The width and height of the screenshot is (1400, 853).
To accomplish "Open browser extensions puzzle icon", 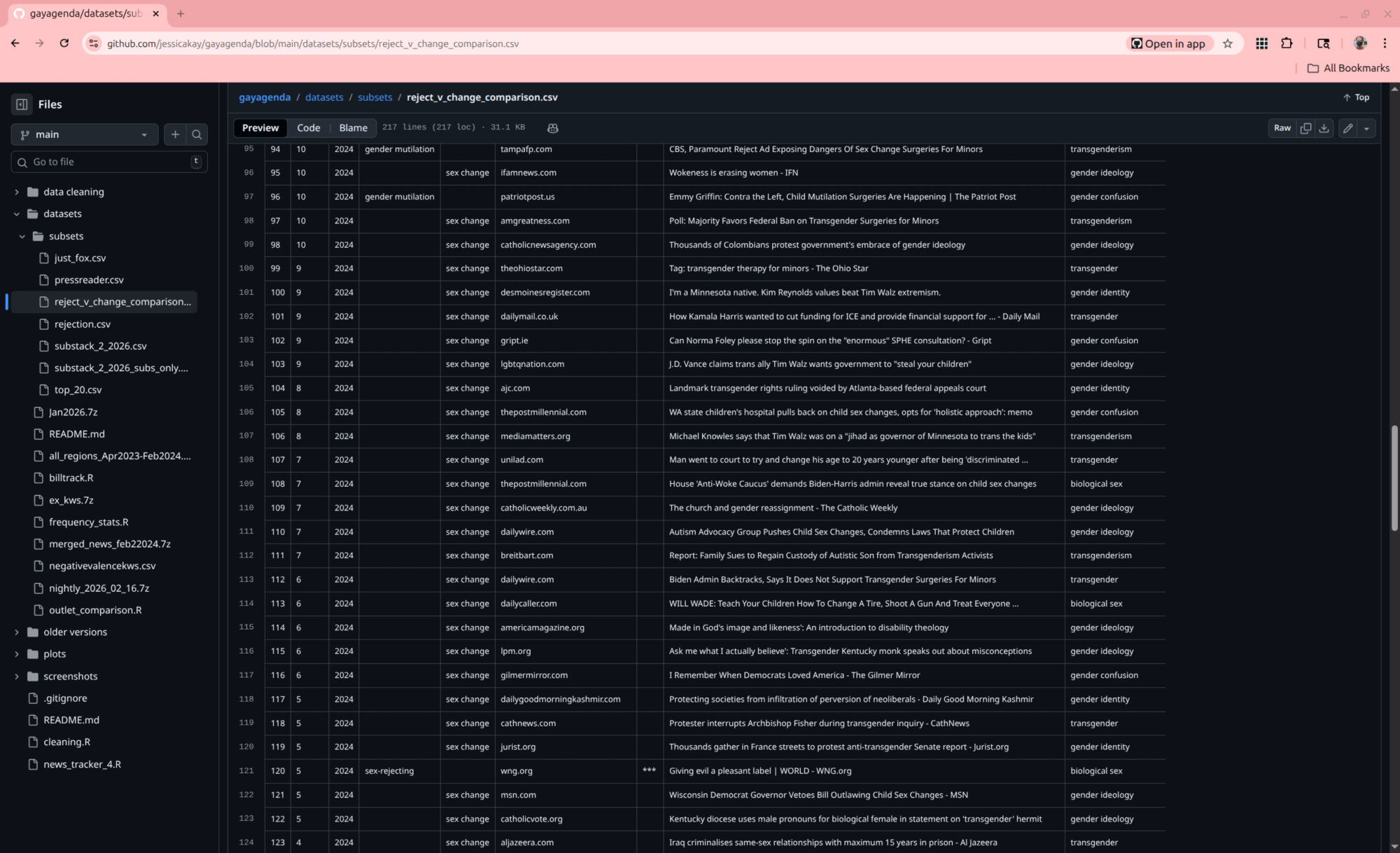I will pos(1287,43).
